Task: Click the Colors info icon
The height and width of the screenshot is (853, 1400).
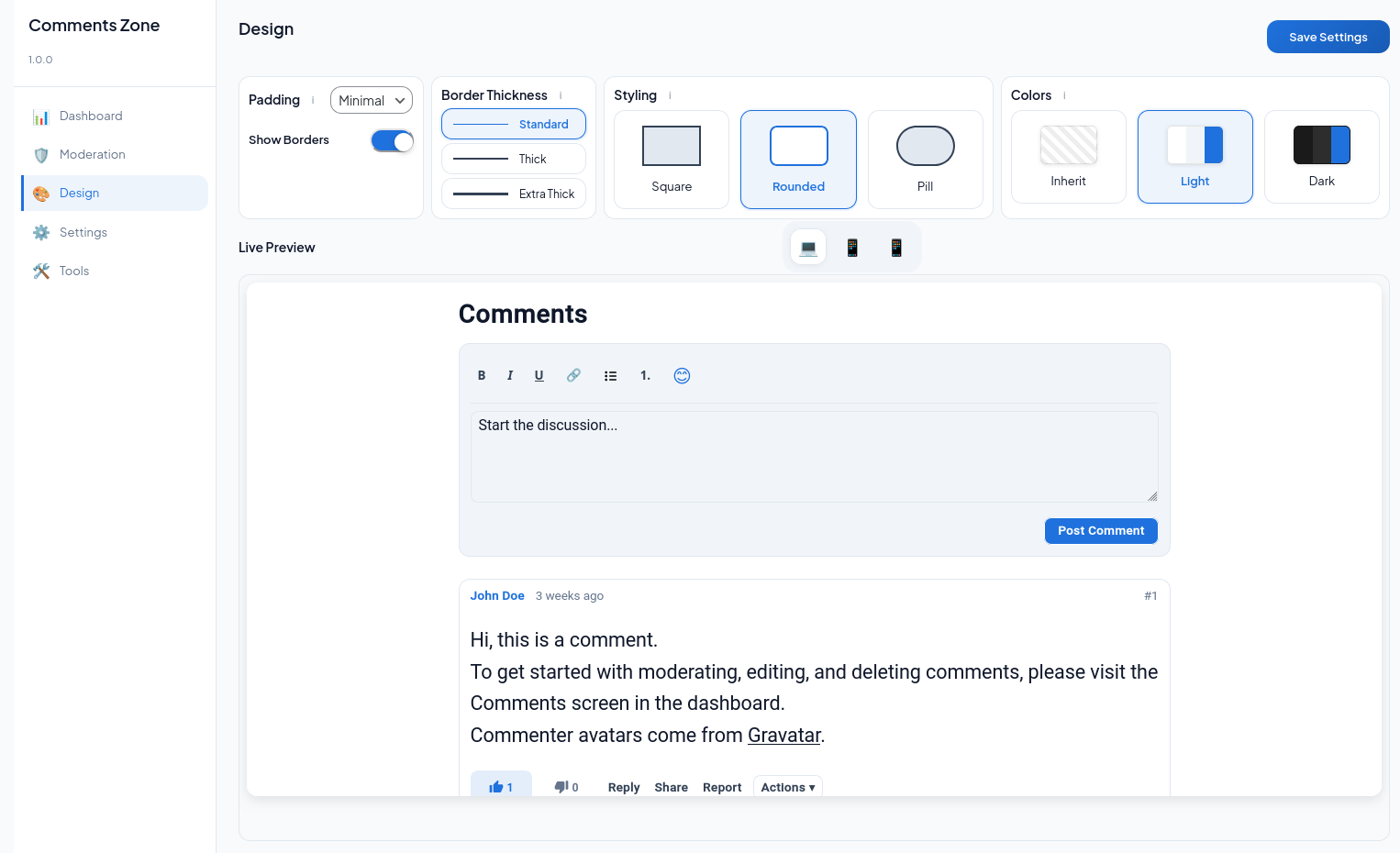Action: (1064, 95)
